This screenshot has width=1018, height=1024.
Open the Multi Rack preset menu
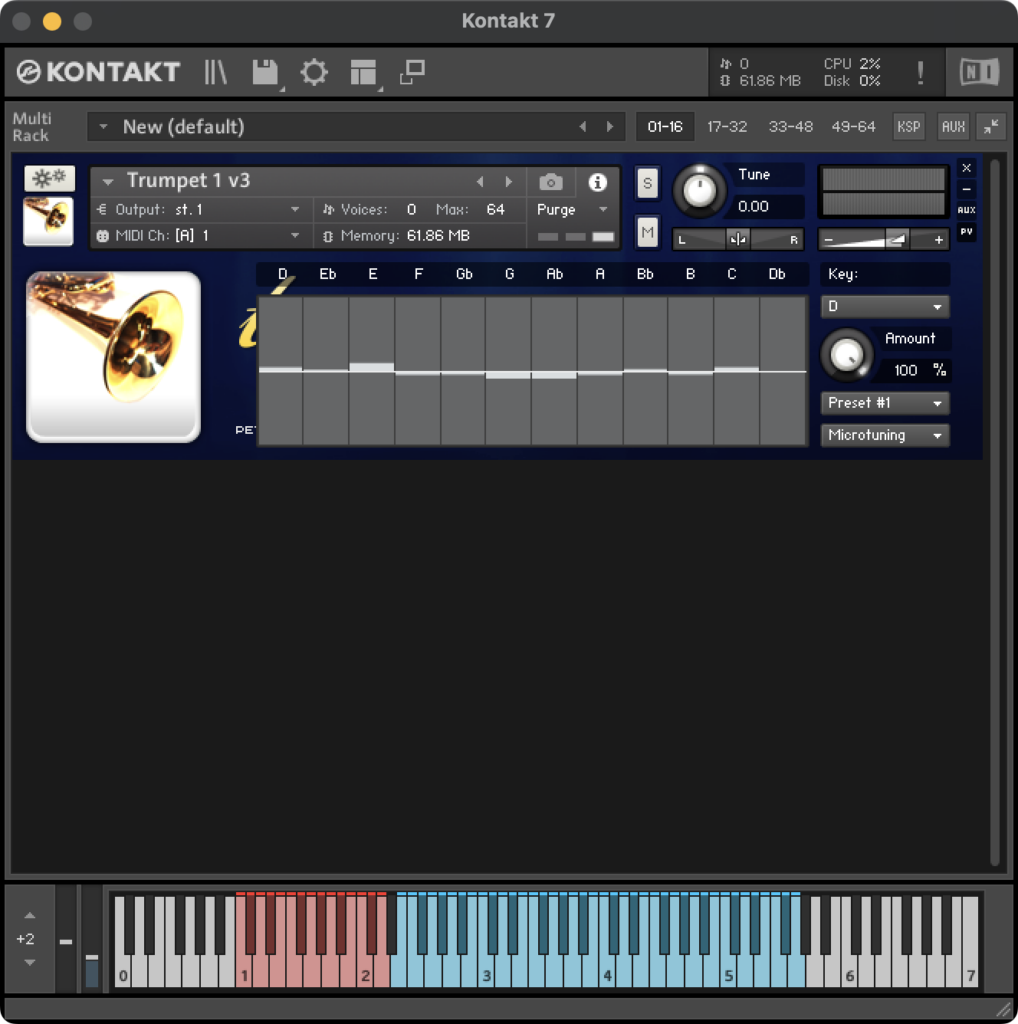(103, 127)
